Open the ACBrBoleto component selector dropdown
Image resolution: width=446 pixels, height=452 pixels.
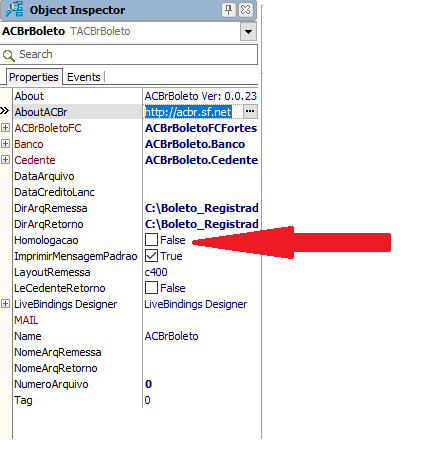click(248, 32)
